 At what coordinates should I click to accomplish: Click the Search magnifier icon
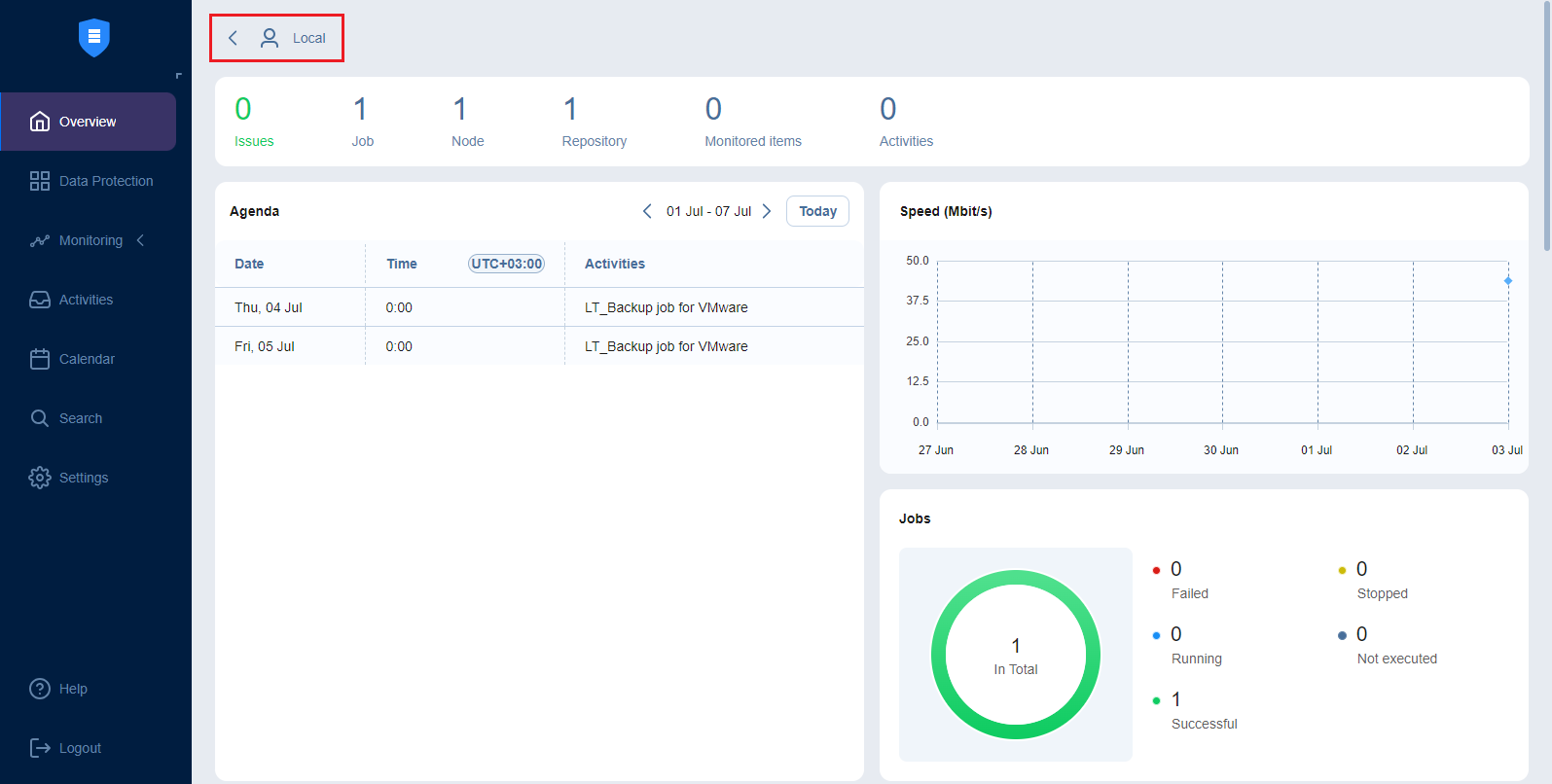(x=40, y=418)
